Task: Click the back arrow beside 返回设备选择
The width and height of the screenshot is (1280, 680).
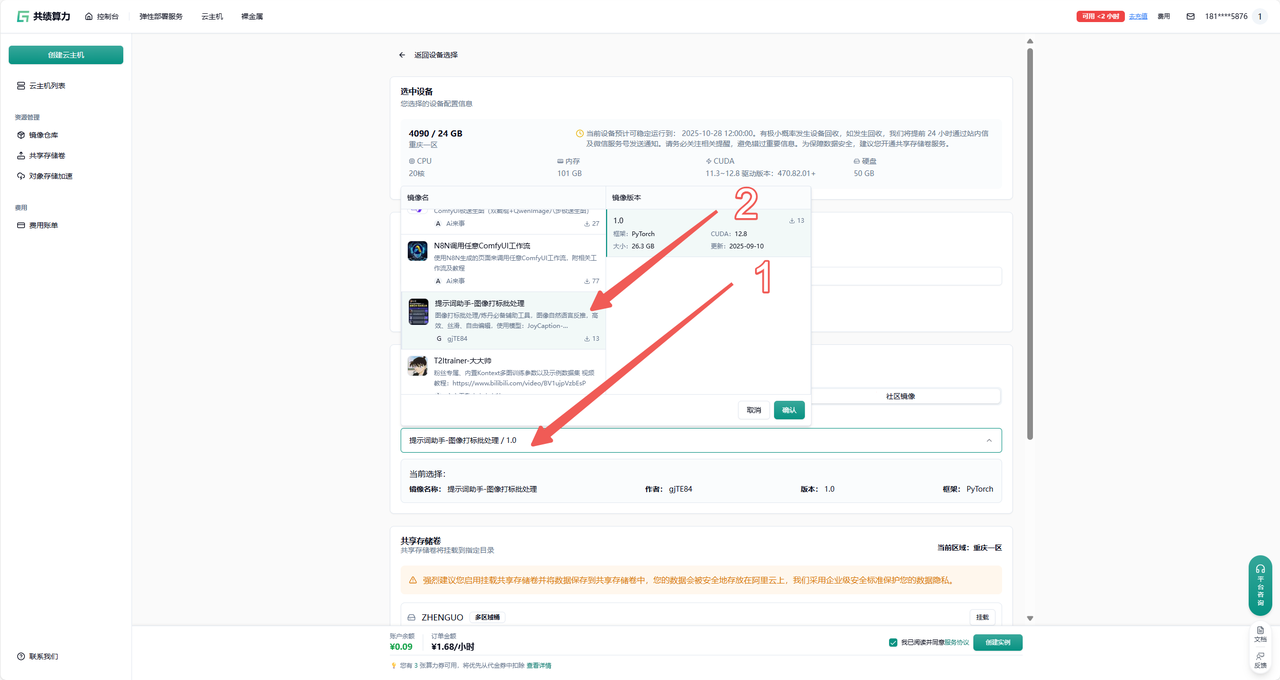Action: (x=402, y=55)
